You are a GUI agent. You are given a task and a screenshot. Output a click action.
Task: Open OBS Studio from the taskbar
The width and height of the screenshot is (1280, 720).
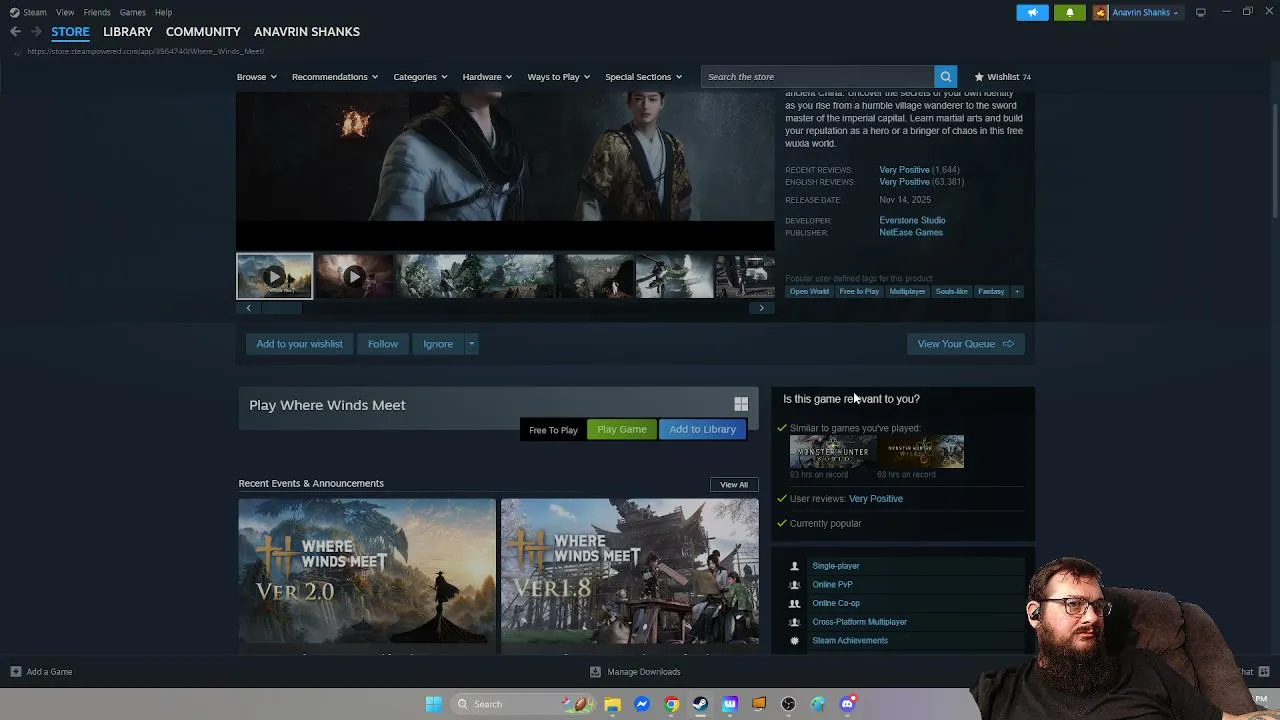788,704
